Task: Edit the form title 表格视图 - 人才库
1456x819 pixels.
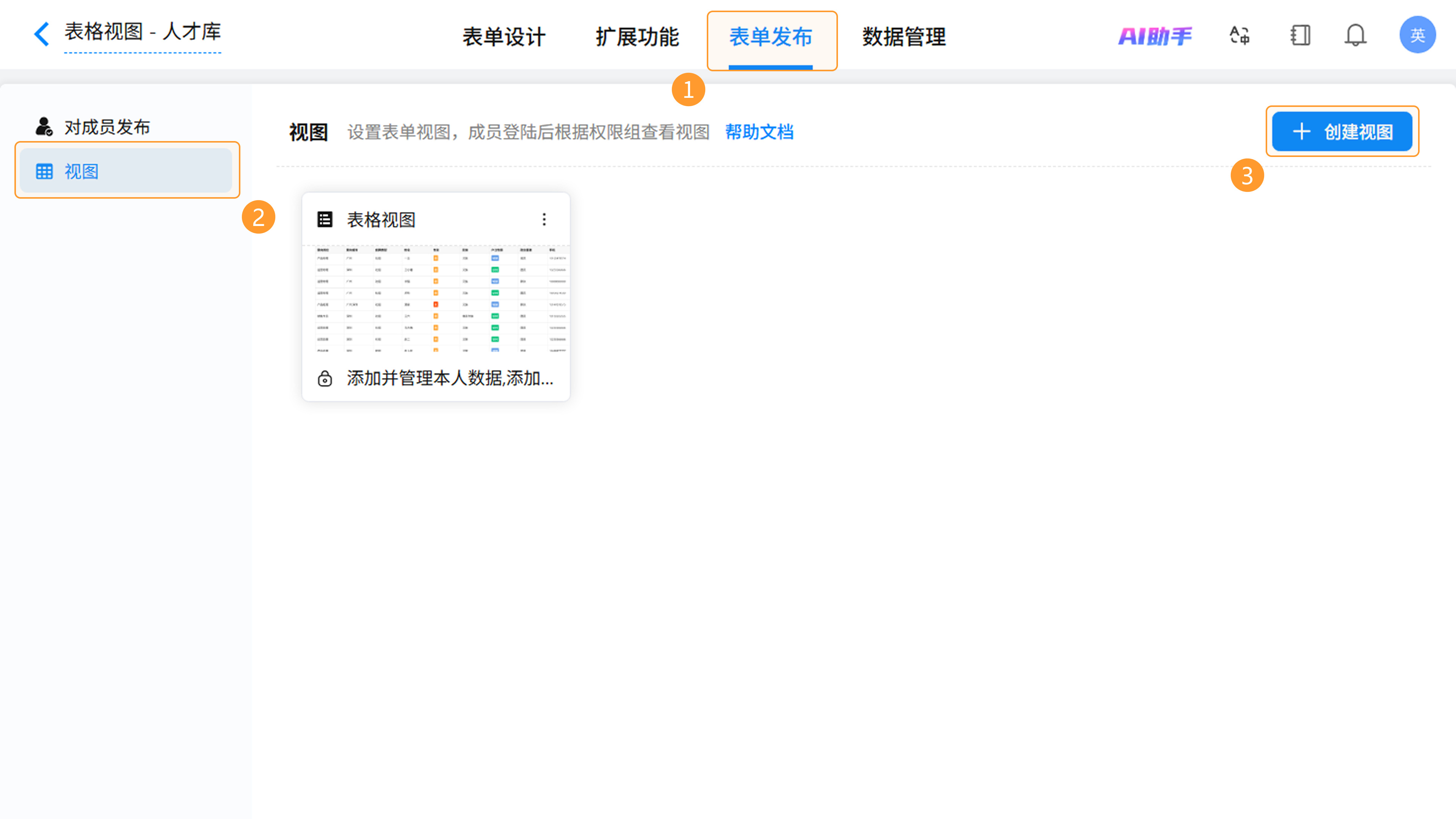Action: [143, 31]
